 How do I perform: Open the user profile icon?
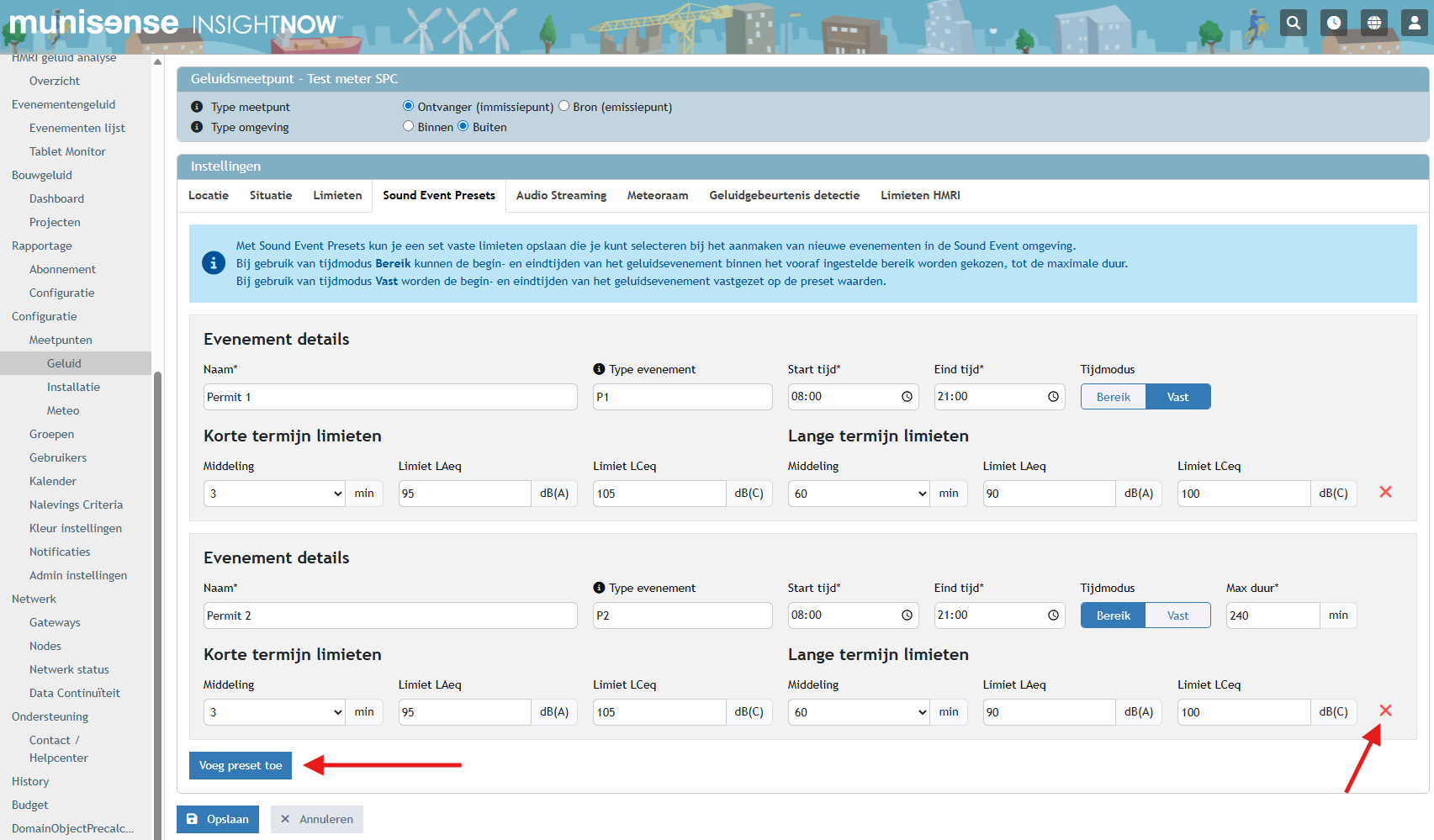tap(1415, 23)
